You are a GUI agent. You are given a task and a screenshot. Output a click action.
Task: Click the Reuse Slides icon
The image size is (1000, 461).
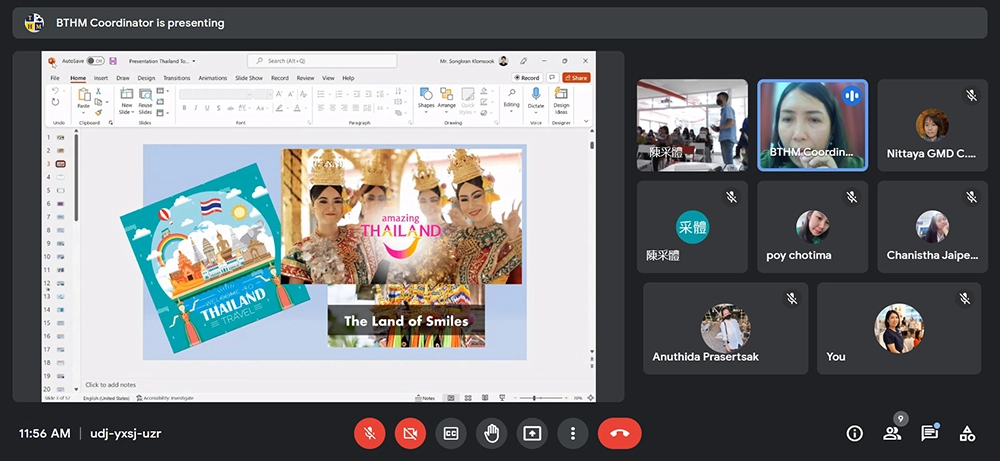coord(145,94)
